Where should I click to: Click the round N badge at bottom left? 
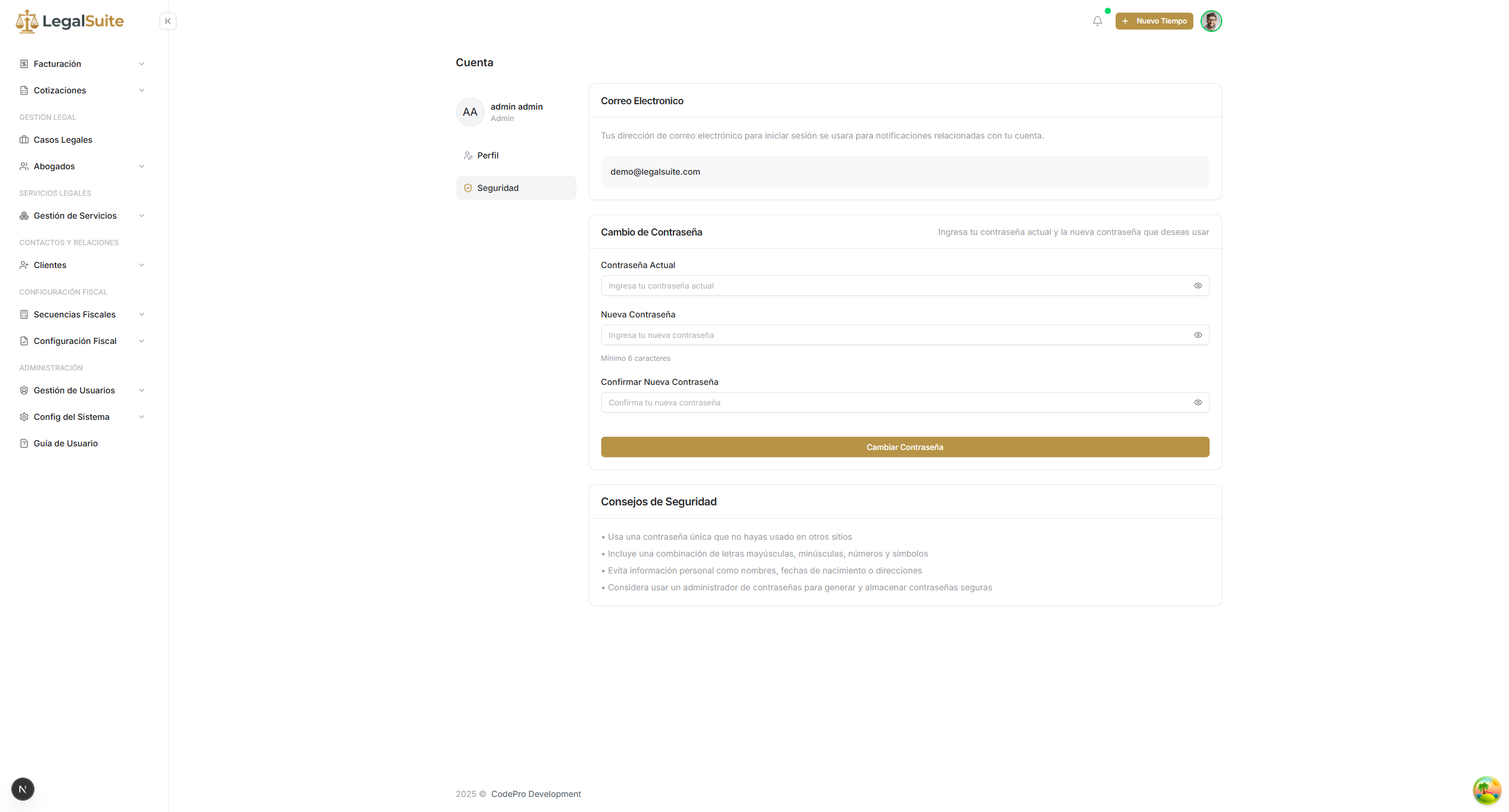coord(23,789)
